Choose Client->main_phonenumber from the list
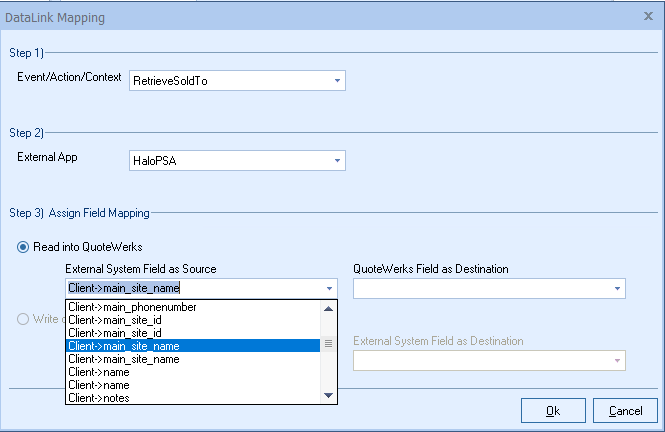This screenshot has height=432, width=665. pyautogui.click(x=132, y=307)
